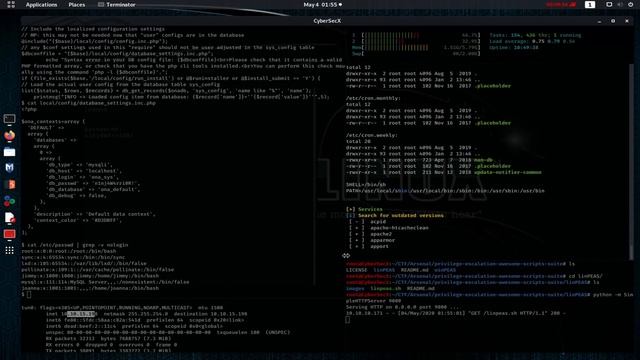Close the CyberSecX window

pos(627,21)
